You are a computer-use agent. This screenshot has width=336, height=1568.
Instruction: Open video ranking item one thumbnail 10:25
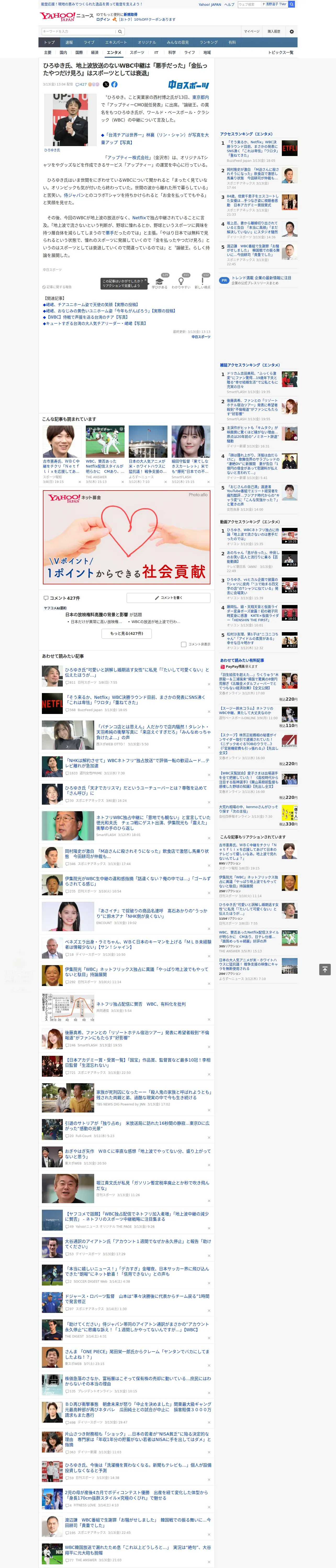(289, 536)
